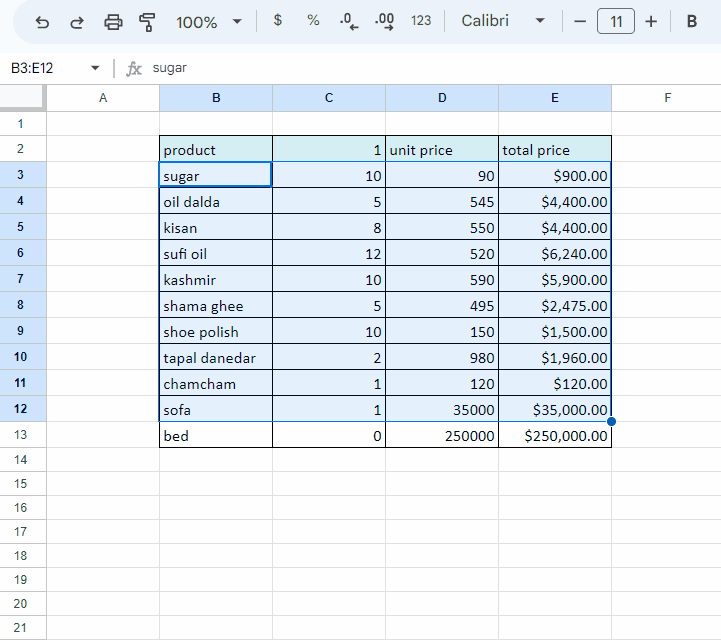Select column F header
Image resolution: width=721 pixels, height=640 pixels.
(667, 98)
